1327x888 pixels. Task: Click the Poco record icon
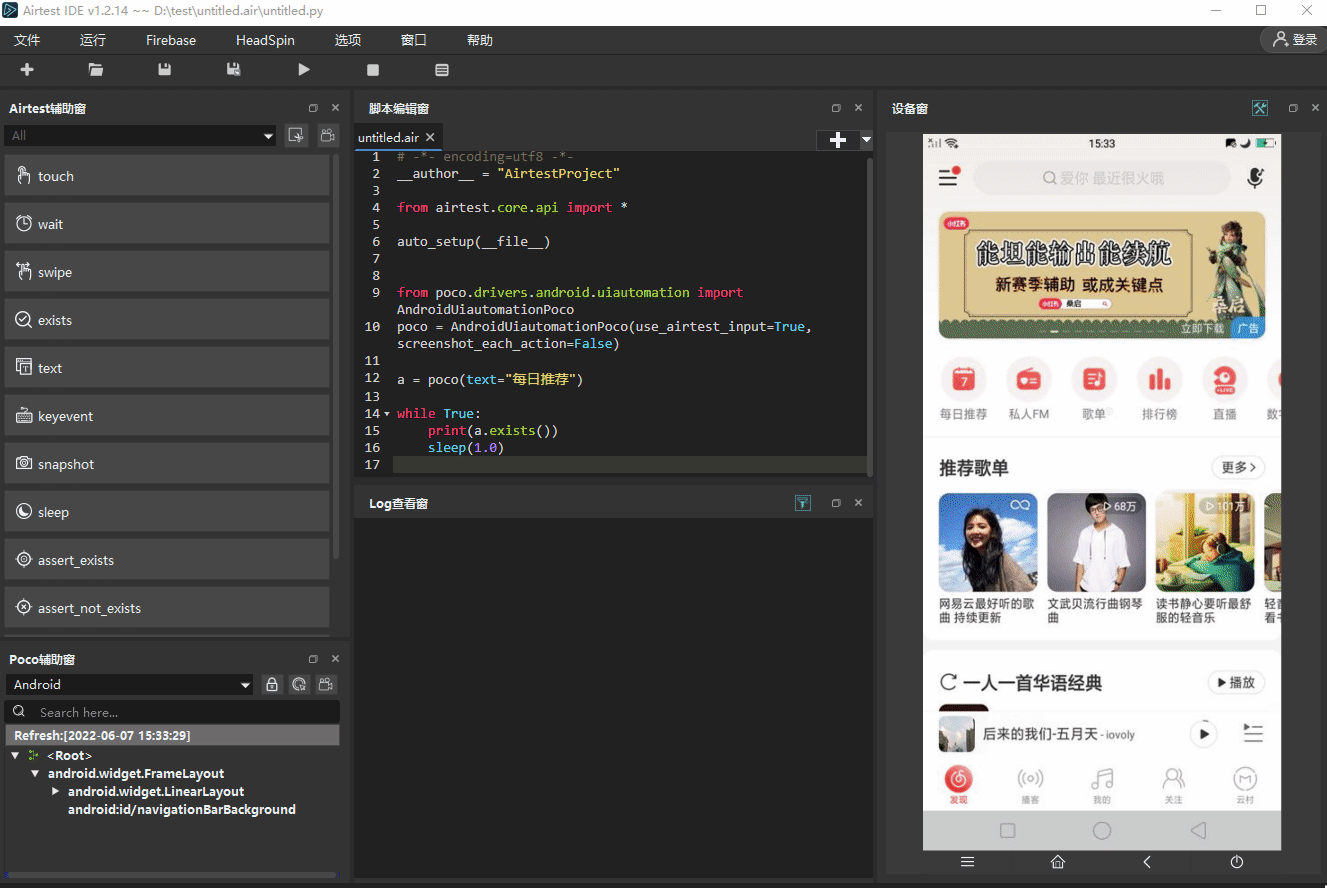[x=326, y=685]
